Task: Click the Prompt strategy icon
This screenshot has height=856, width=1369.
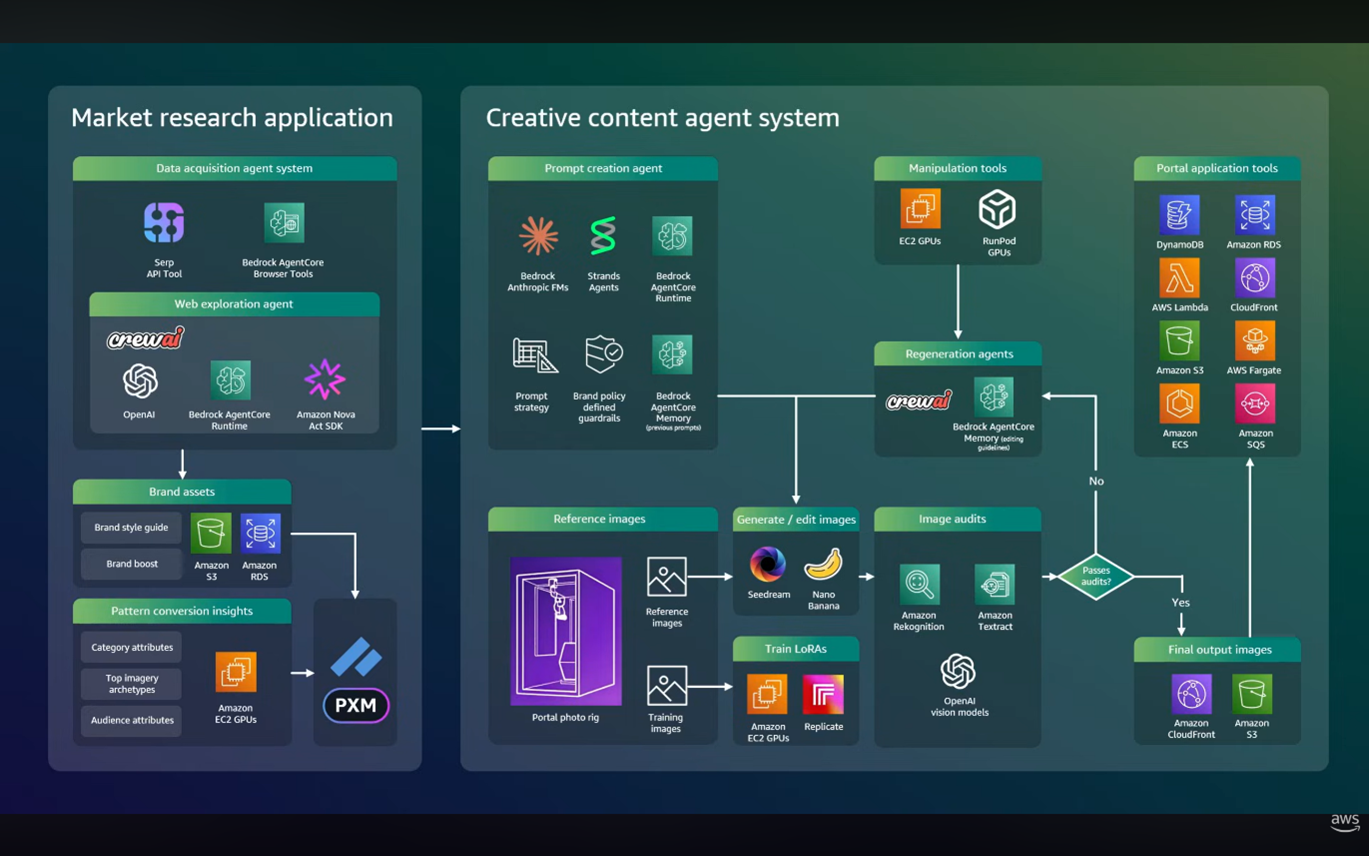Action: [x=535, y=356]
